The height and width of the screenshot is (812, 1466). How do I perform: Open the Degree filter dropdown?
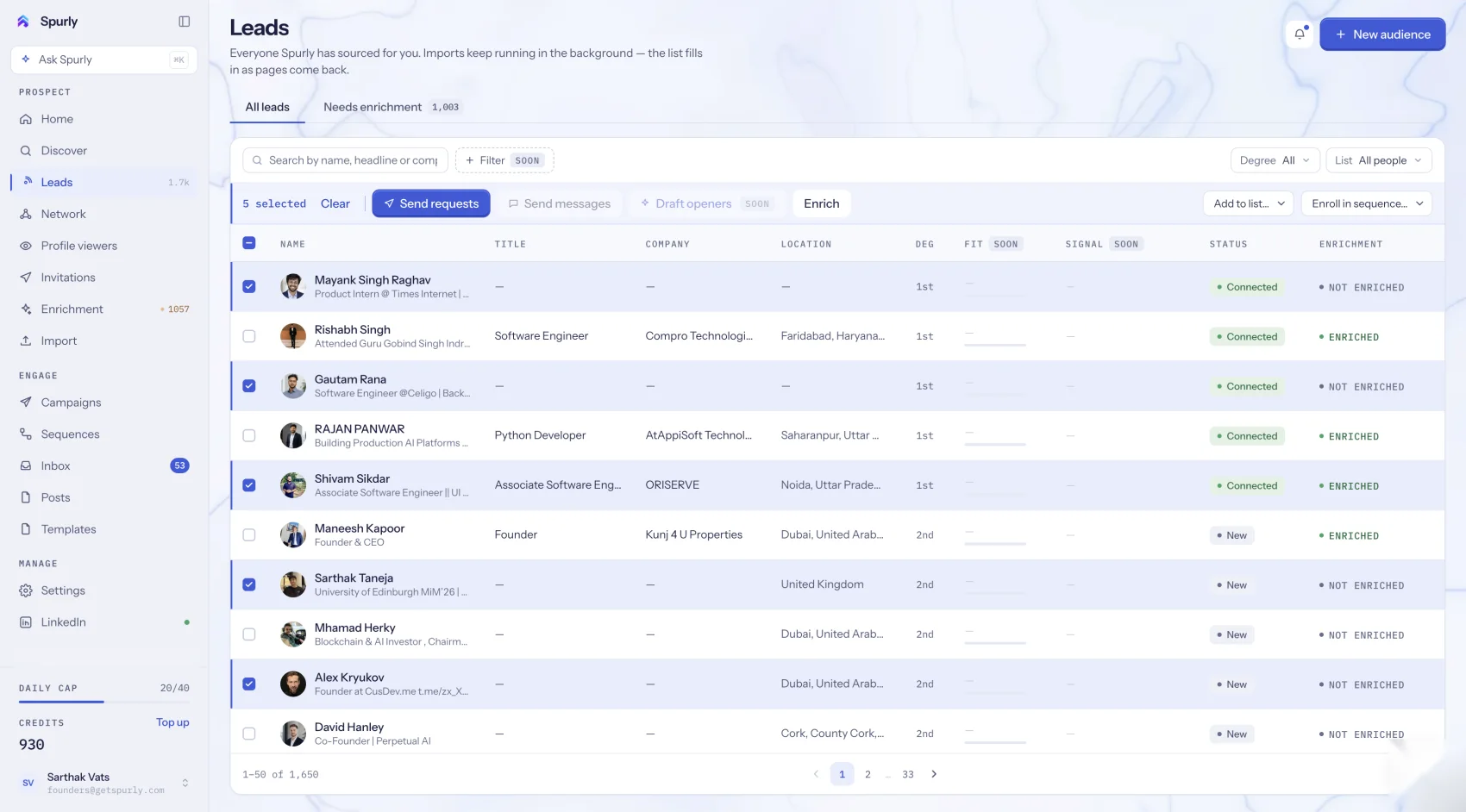click(x=1275, y=160)
